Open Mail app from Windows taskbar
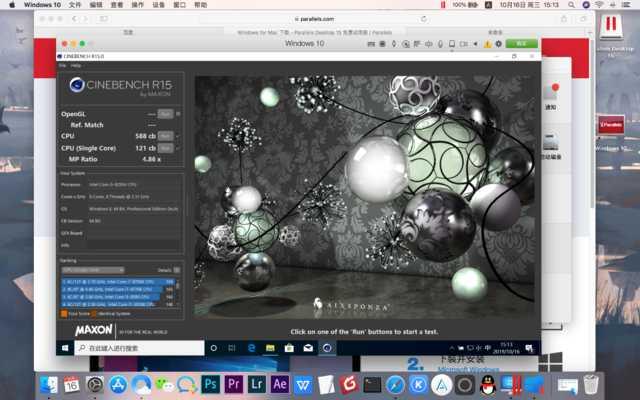The width and height of the screenshot is (640, 400). (308, 348)
